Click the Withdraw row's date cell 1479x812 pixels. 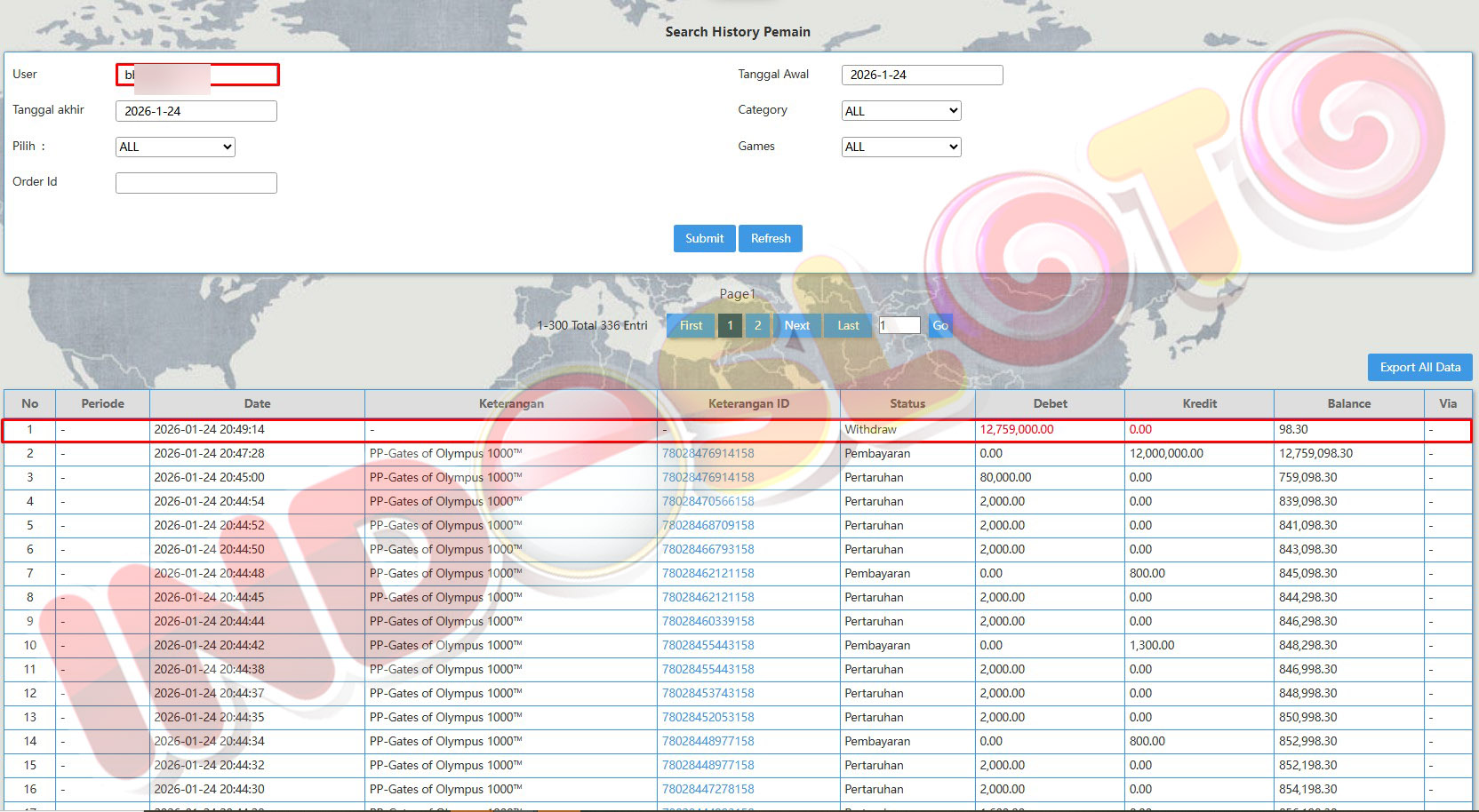coord(256,429)
